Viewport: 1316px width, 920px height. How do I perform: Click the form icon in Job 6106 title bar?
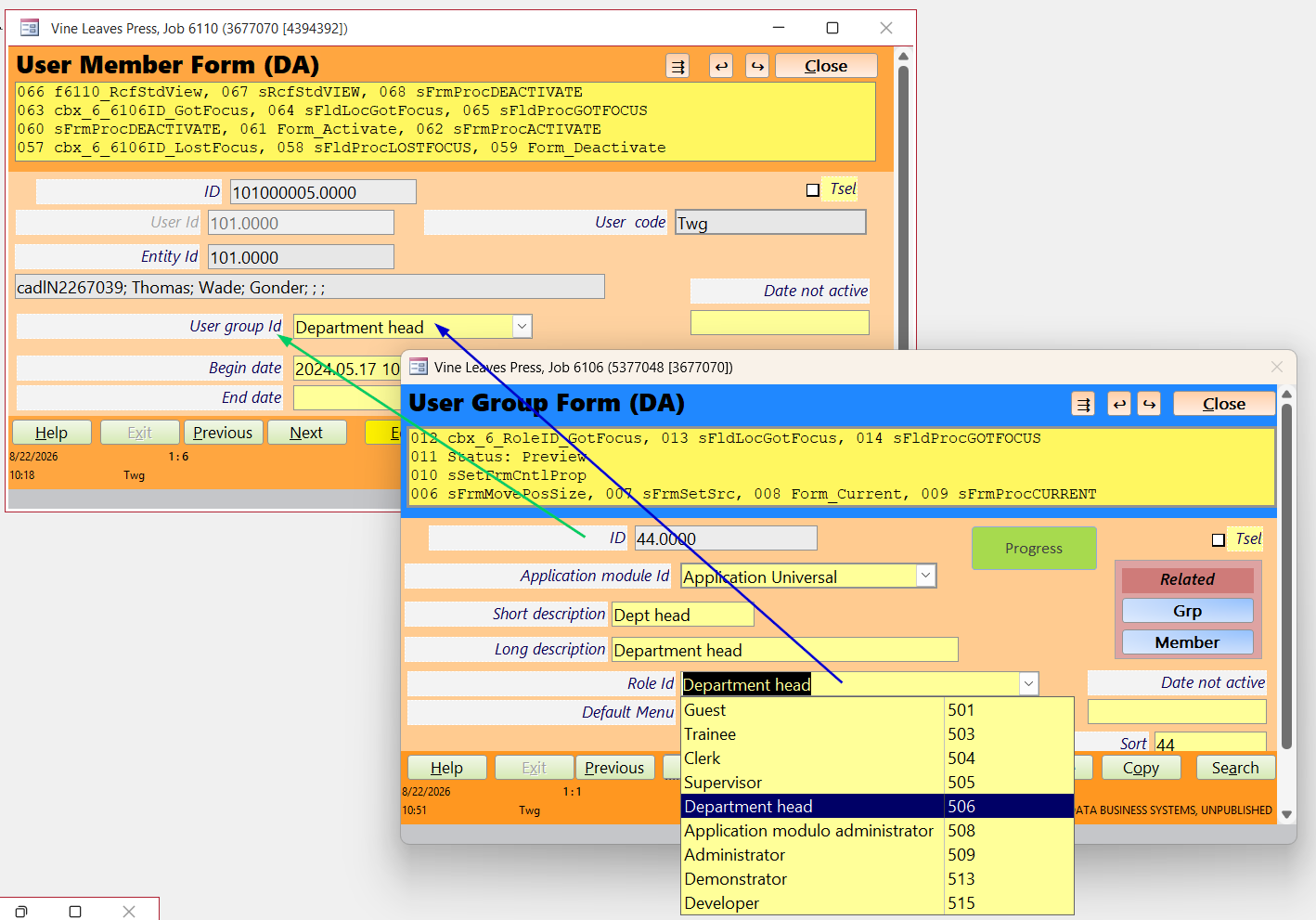coord(419,367)
